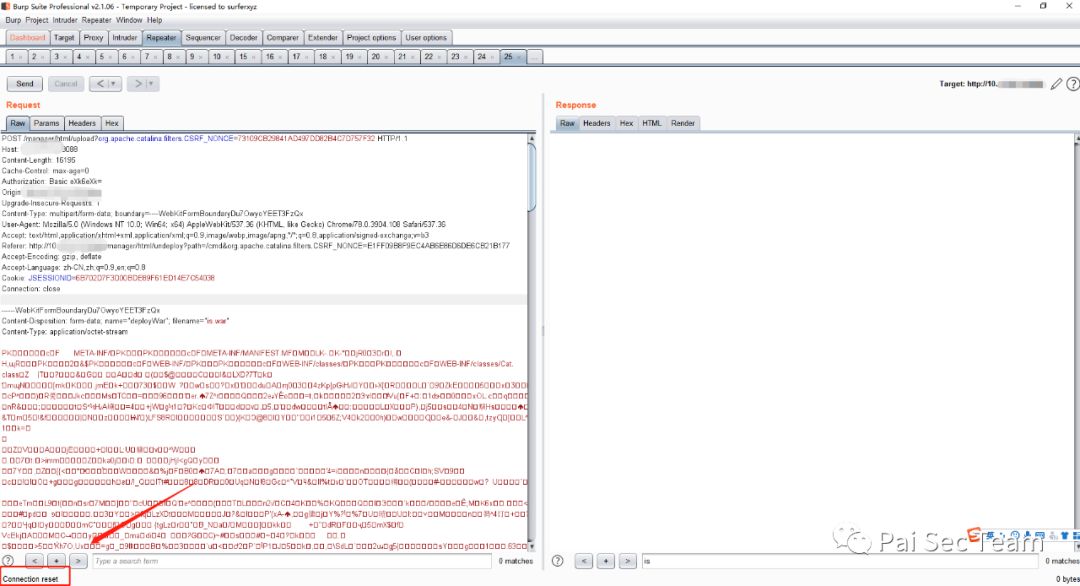Click request pane vertical scrollbar thumb
The height and width of the screenshot is (586, 1080).
(532, 178)
